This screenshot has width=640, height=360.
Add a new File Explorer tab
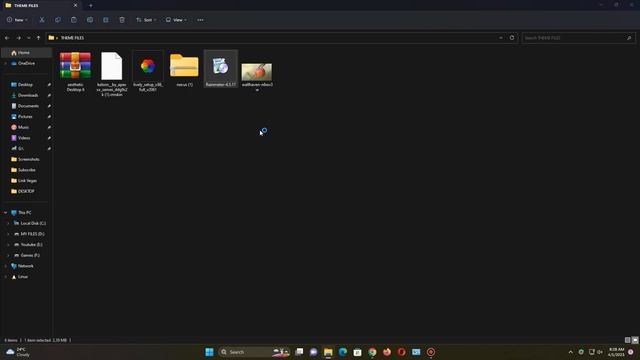click(91, 5)
